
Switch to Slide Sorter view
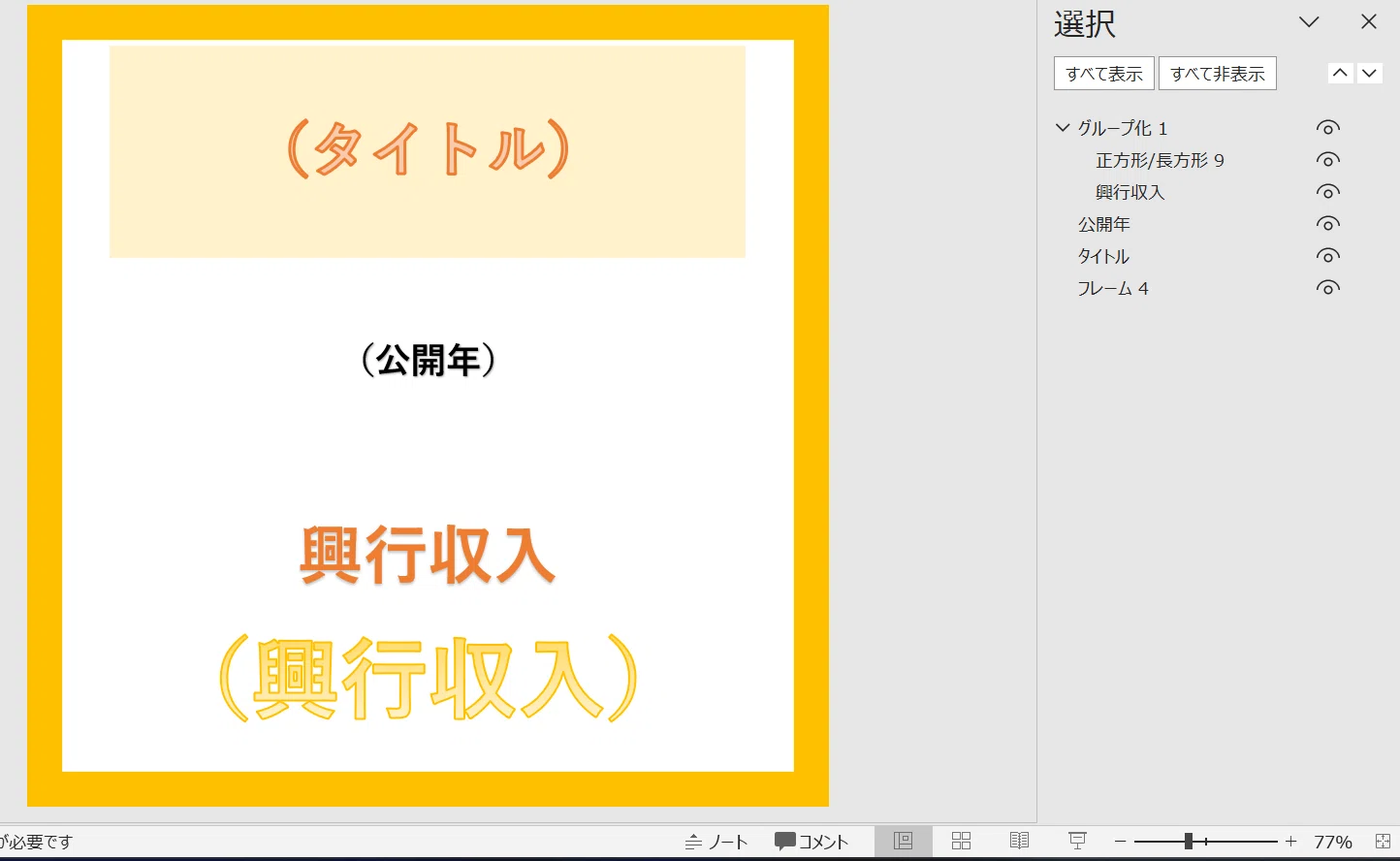tap(961, 842)
